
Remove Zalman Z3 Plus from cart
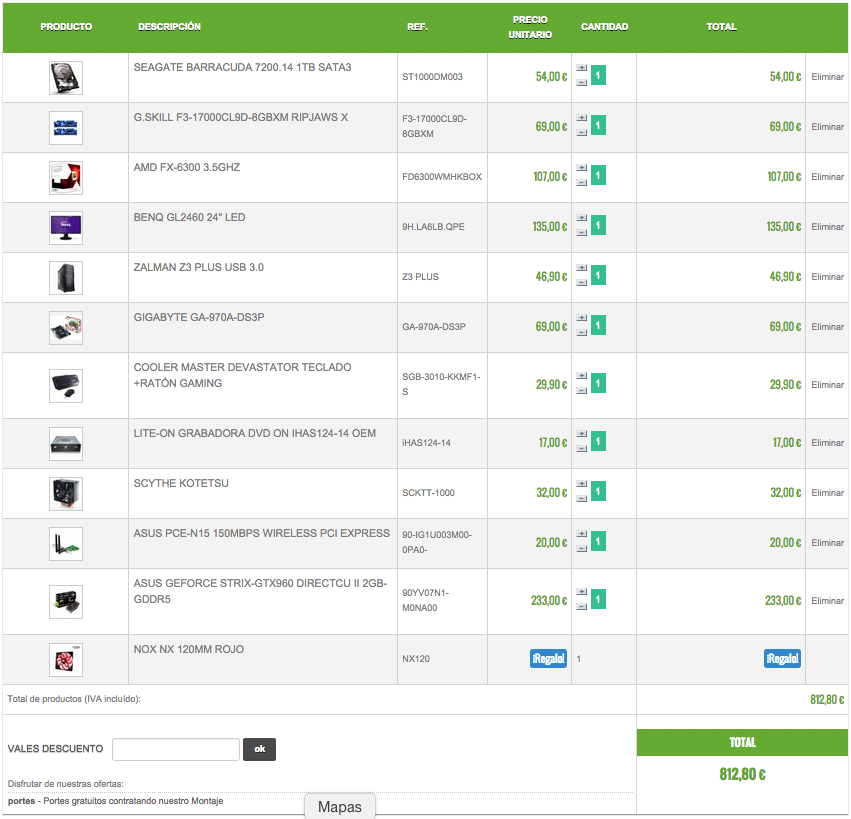click(x=827, y=277)
